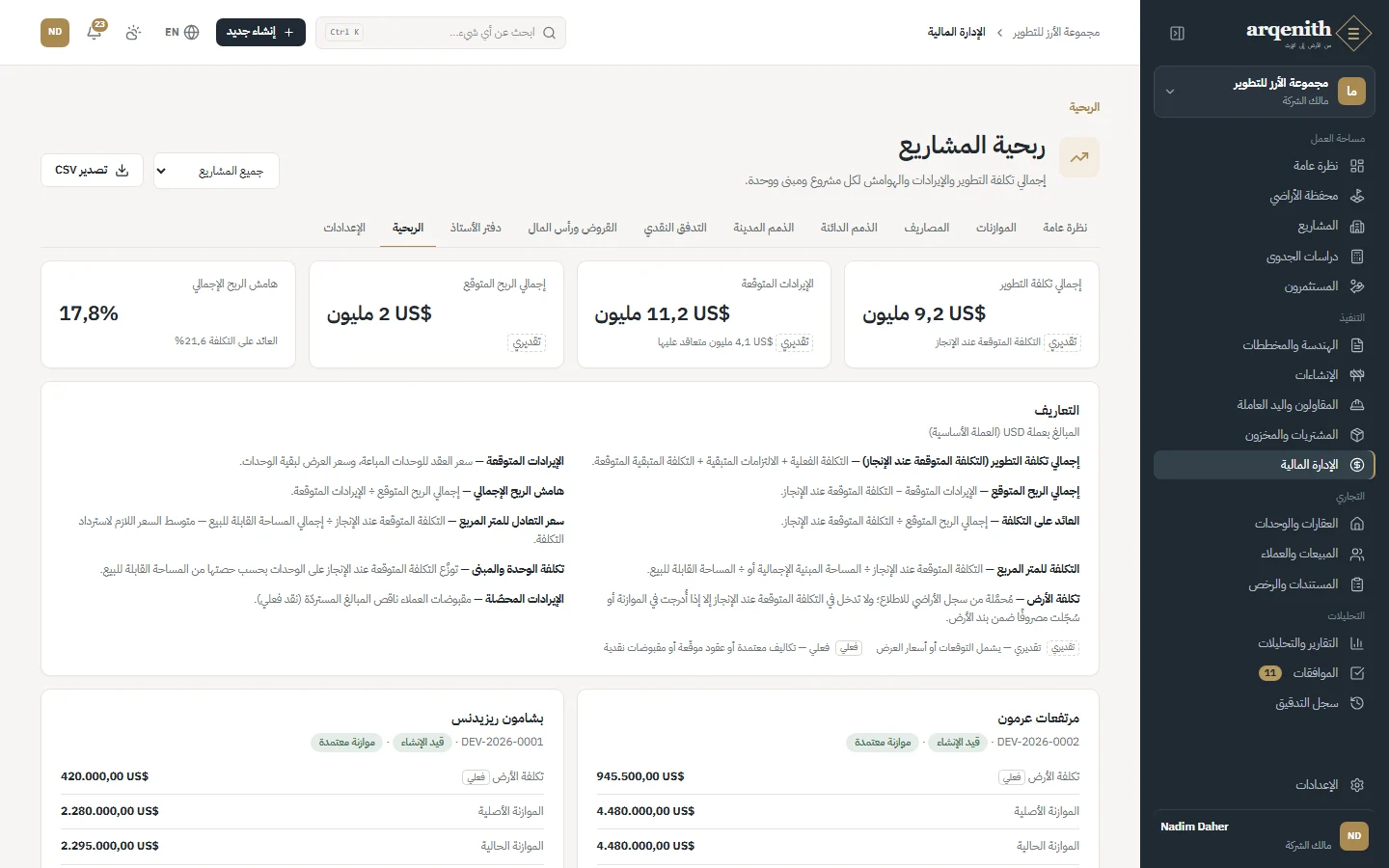
Task: Open الإنشاءات sidebar icon
Action: (1357, 375)
